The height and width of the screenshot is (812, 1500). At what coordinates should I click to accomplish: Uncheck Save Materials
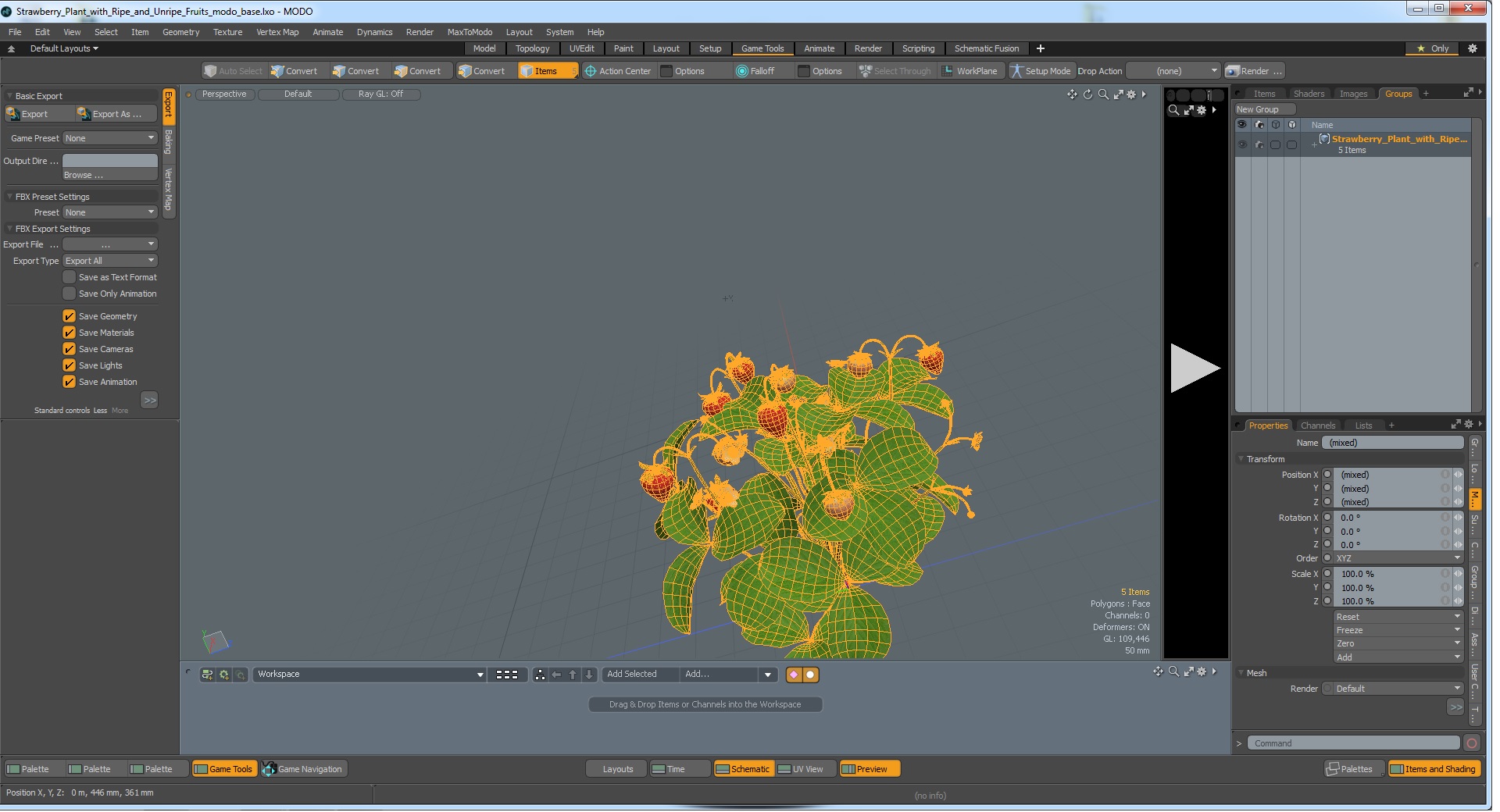tap(70, 333)
